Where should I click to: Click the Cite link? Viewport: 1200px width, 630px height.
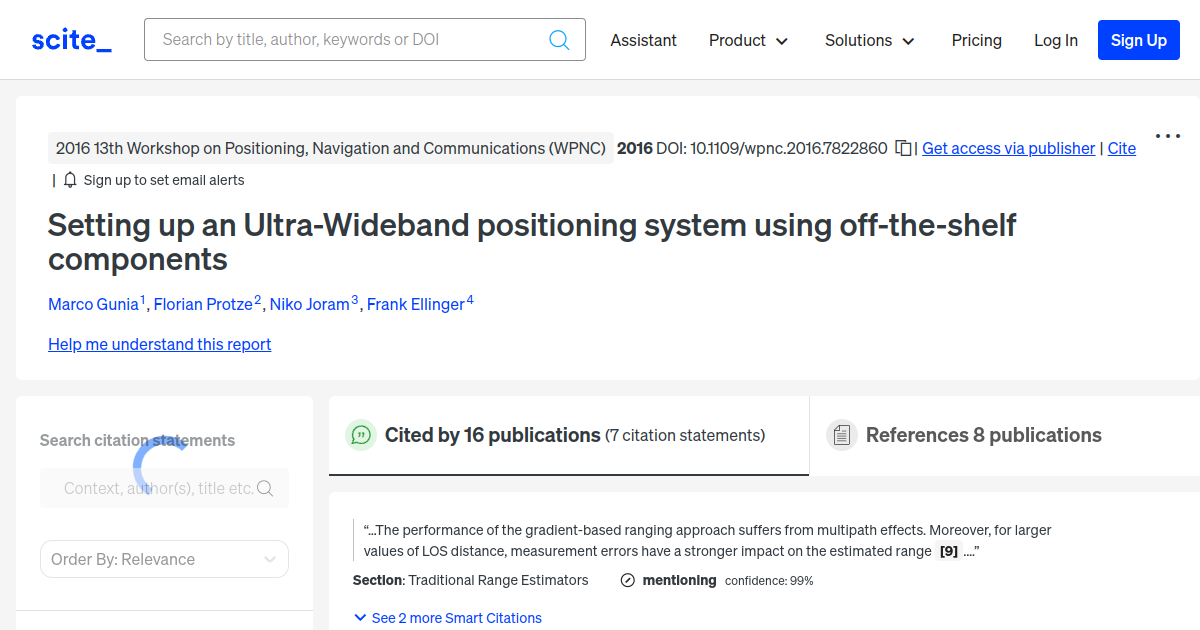pyautogui.click(x=1121, y=148)
